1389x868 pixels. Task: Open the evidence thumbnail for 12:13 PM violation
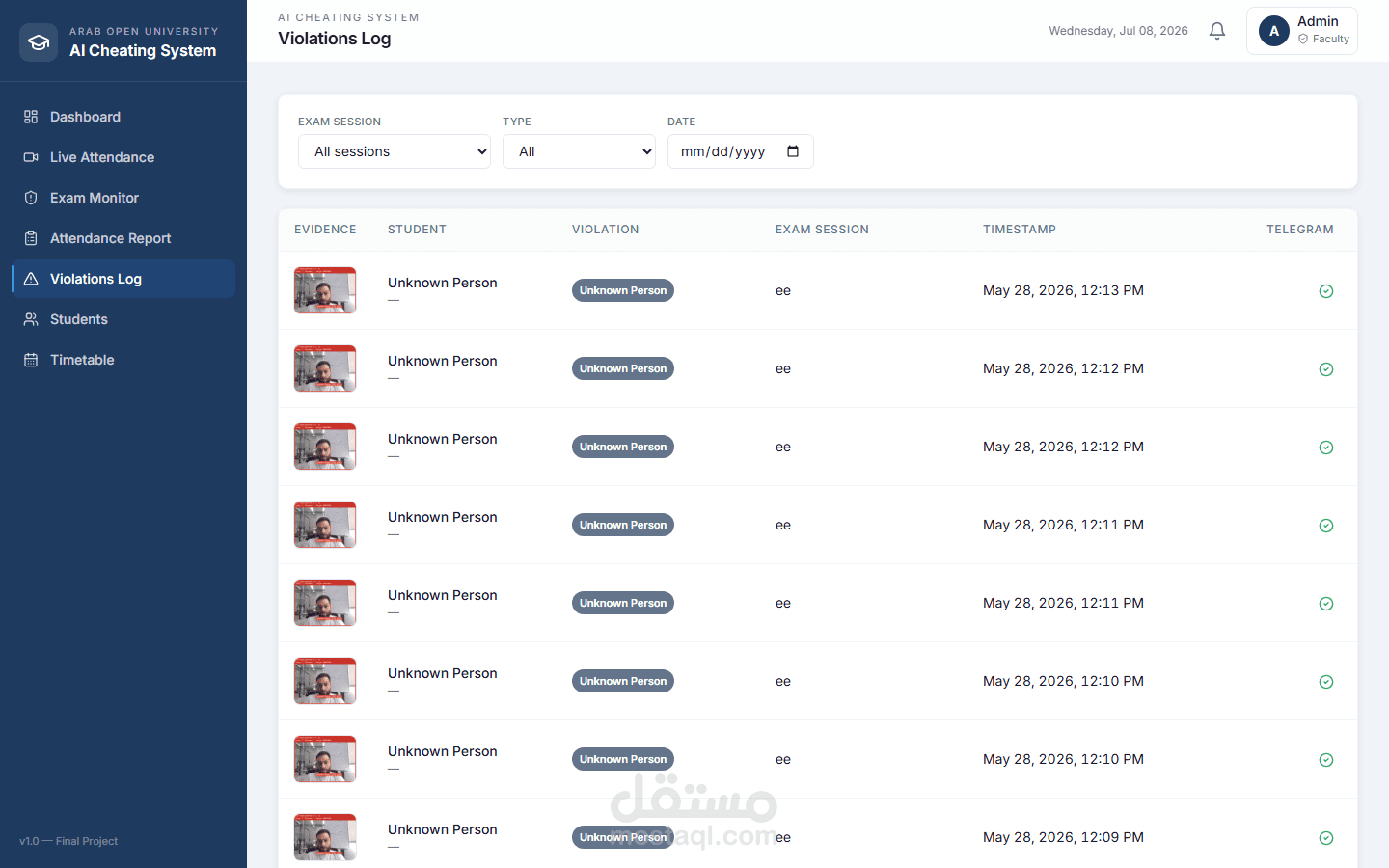point(325,290)
